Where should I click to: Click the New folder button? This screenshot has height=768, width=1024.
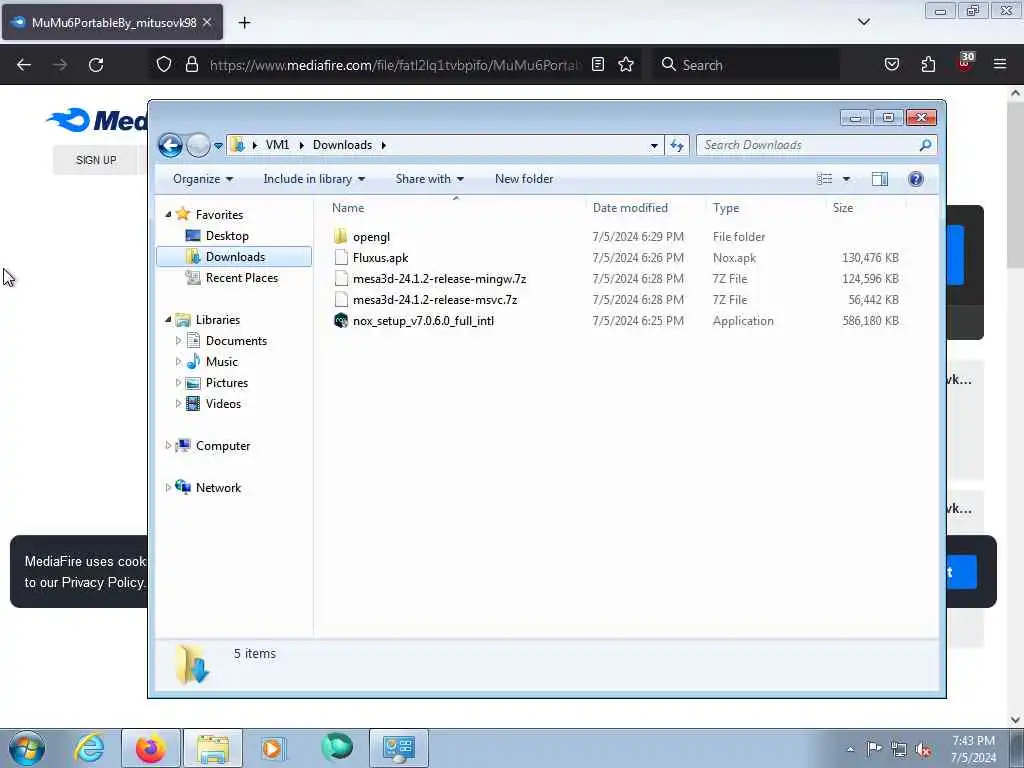(x=524, y=179)
